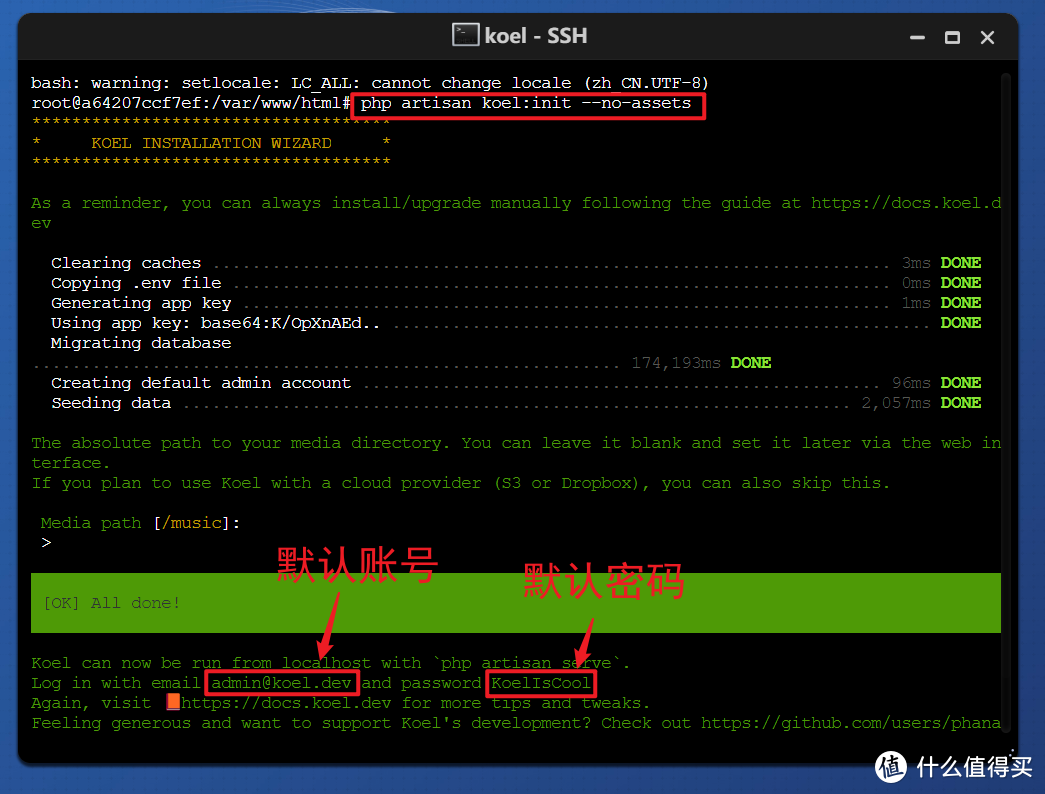
Task: Click the "KOEL INSTALLATION WIZARD" heading
Action: pos(211,143)
